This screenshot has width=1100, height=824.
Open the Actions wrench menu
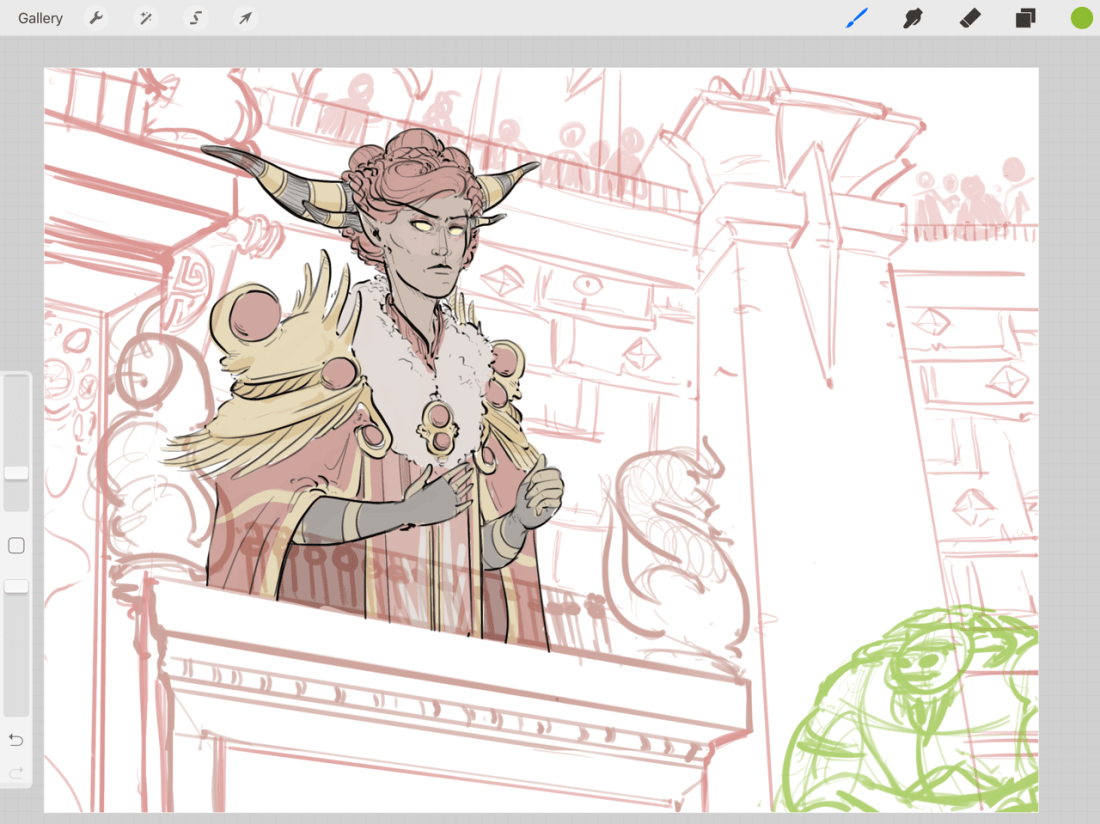click(96, 18)
